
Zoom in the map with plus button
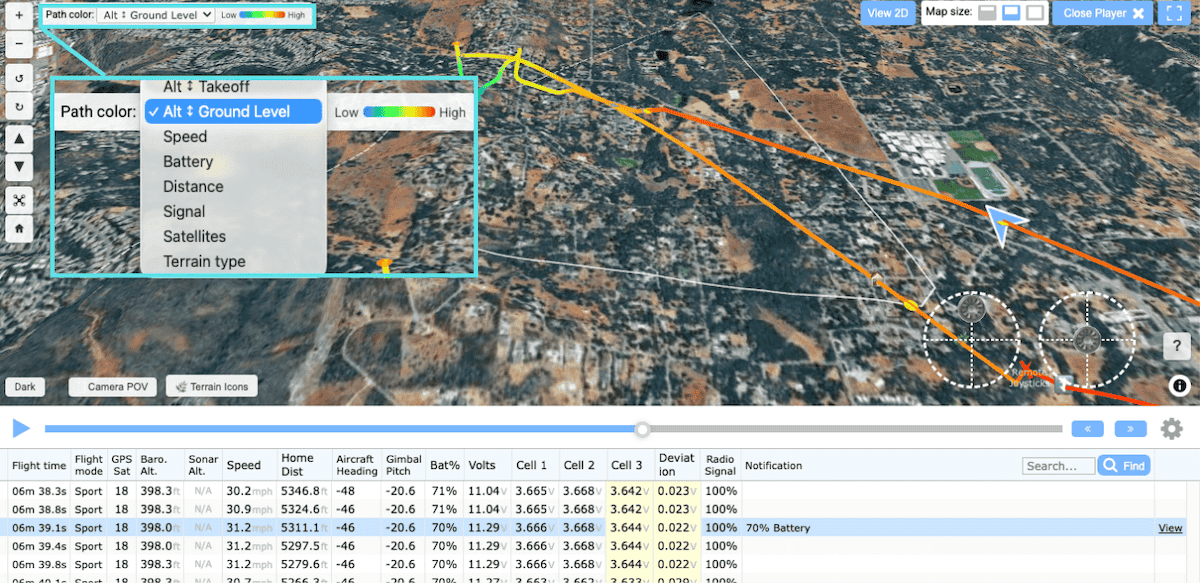point(19,16)
